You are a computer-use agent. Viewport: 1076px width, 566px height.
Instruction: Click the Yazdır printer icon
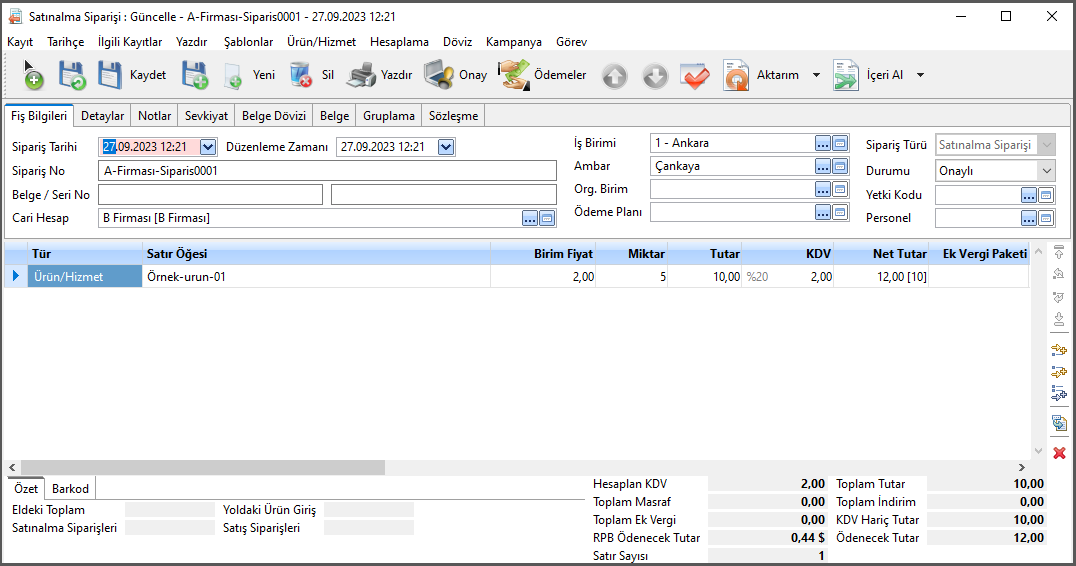coord(361,75)
